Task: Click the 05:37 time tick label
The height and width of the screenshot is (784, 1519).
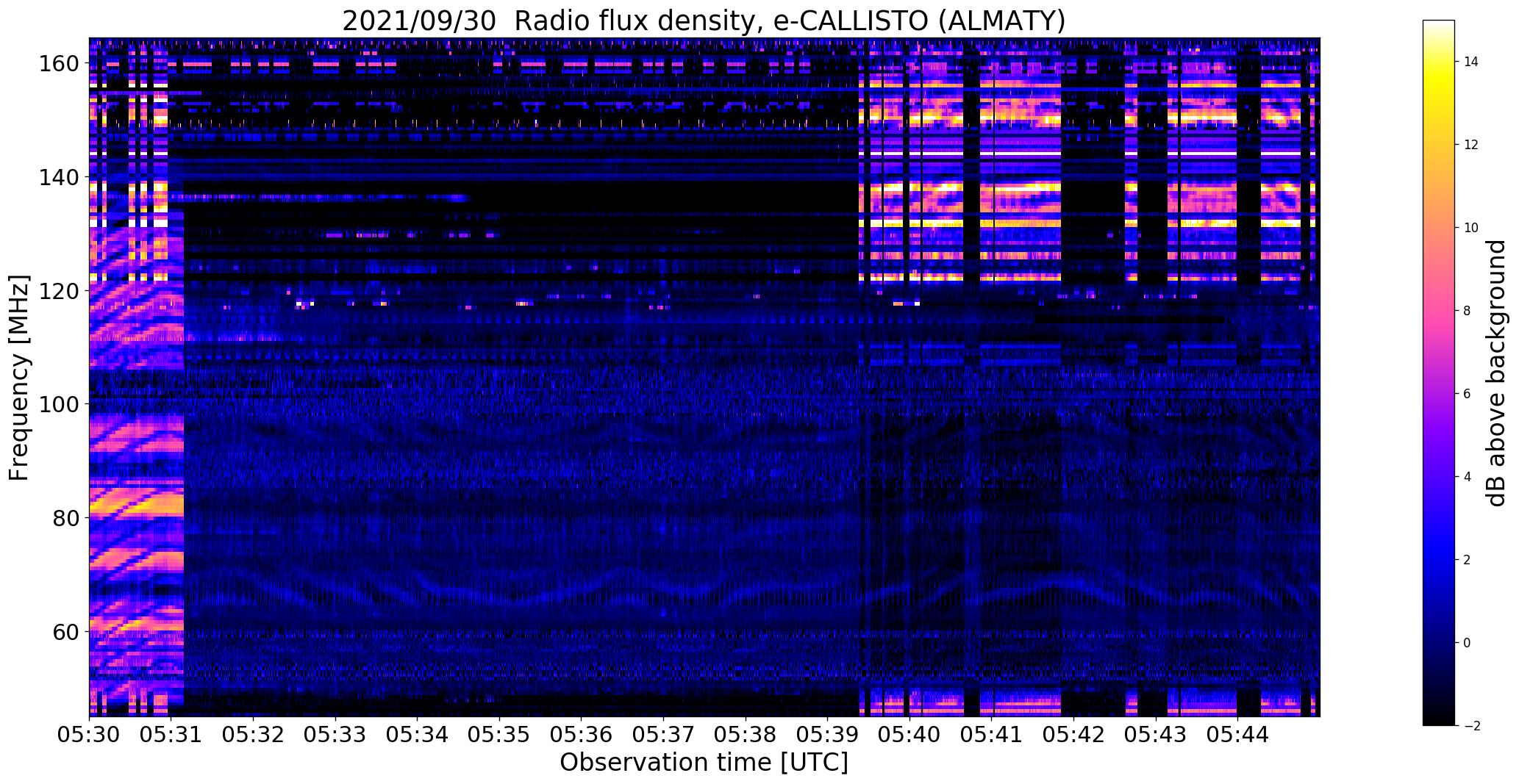Action: pyautogui.click(x=663, y=735)
